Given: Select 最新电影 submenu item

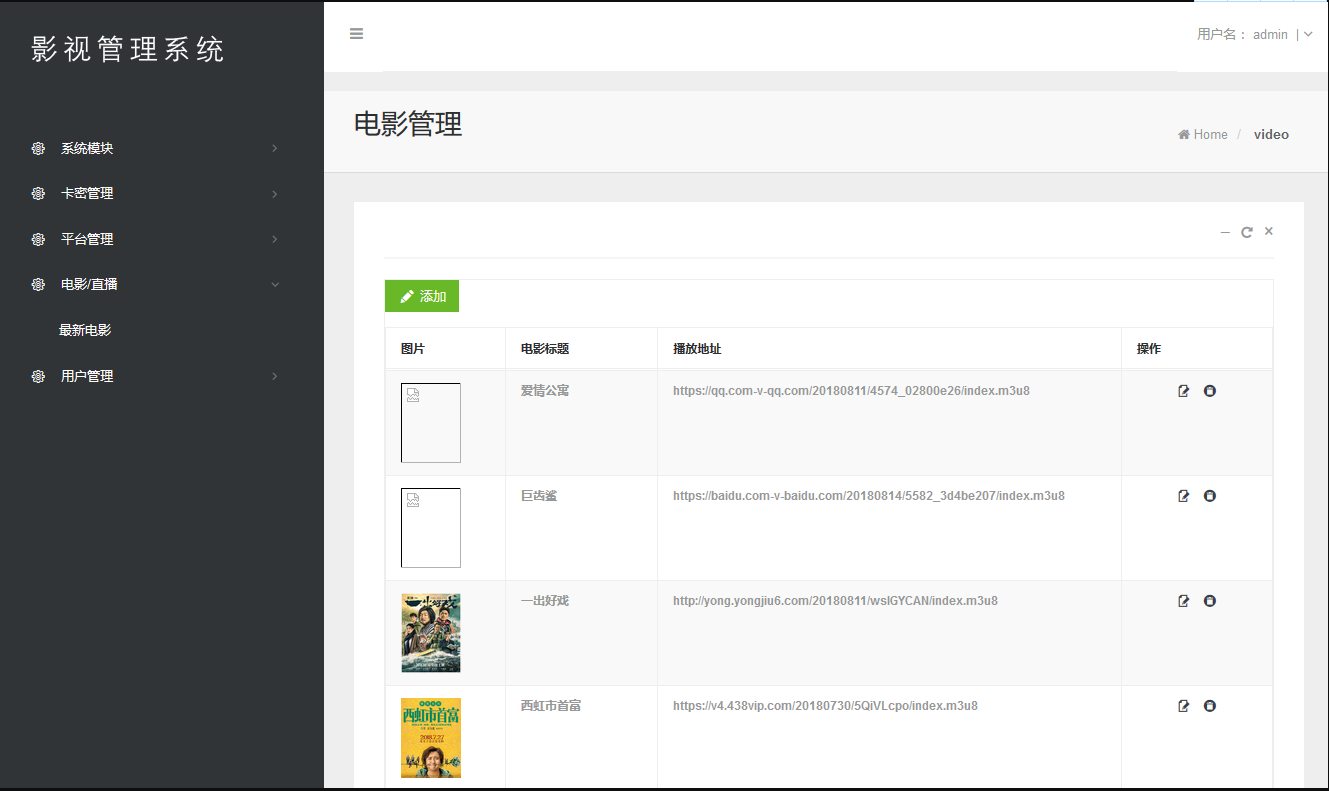Looking at the screenshot, I should (x=85, y=330).
